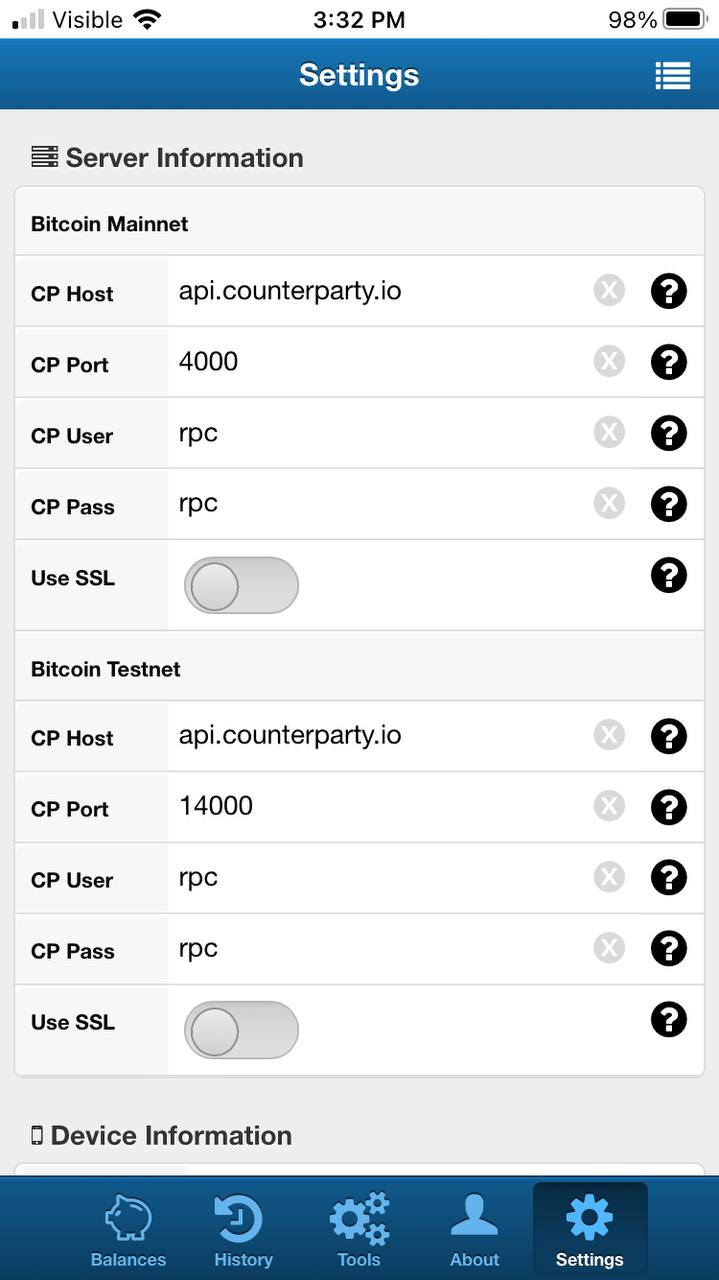Show help for Mainnet CP Host
This screenshot has width=719, height=1280.
(668, 291)
